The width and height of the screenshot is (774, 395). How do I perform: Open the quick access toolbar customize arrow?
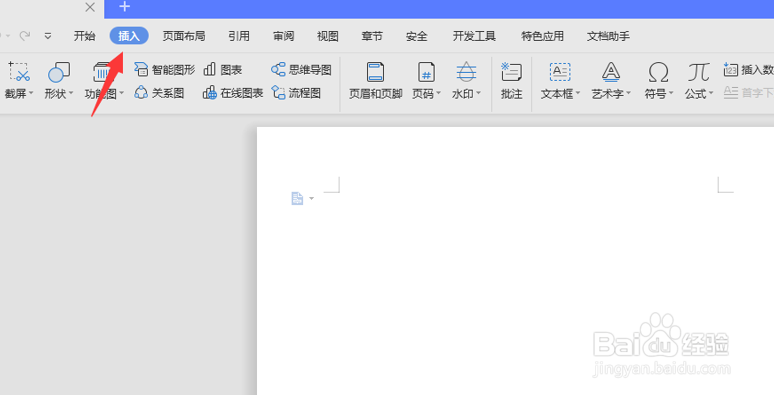pos(48,36)
